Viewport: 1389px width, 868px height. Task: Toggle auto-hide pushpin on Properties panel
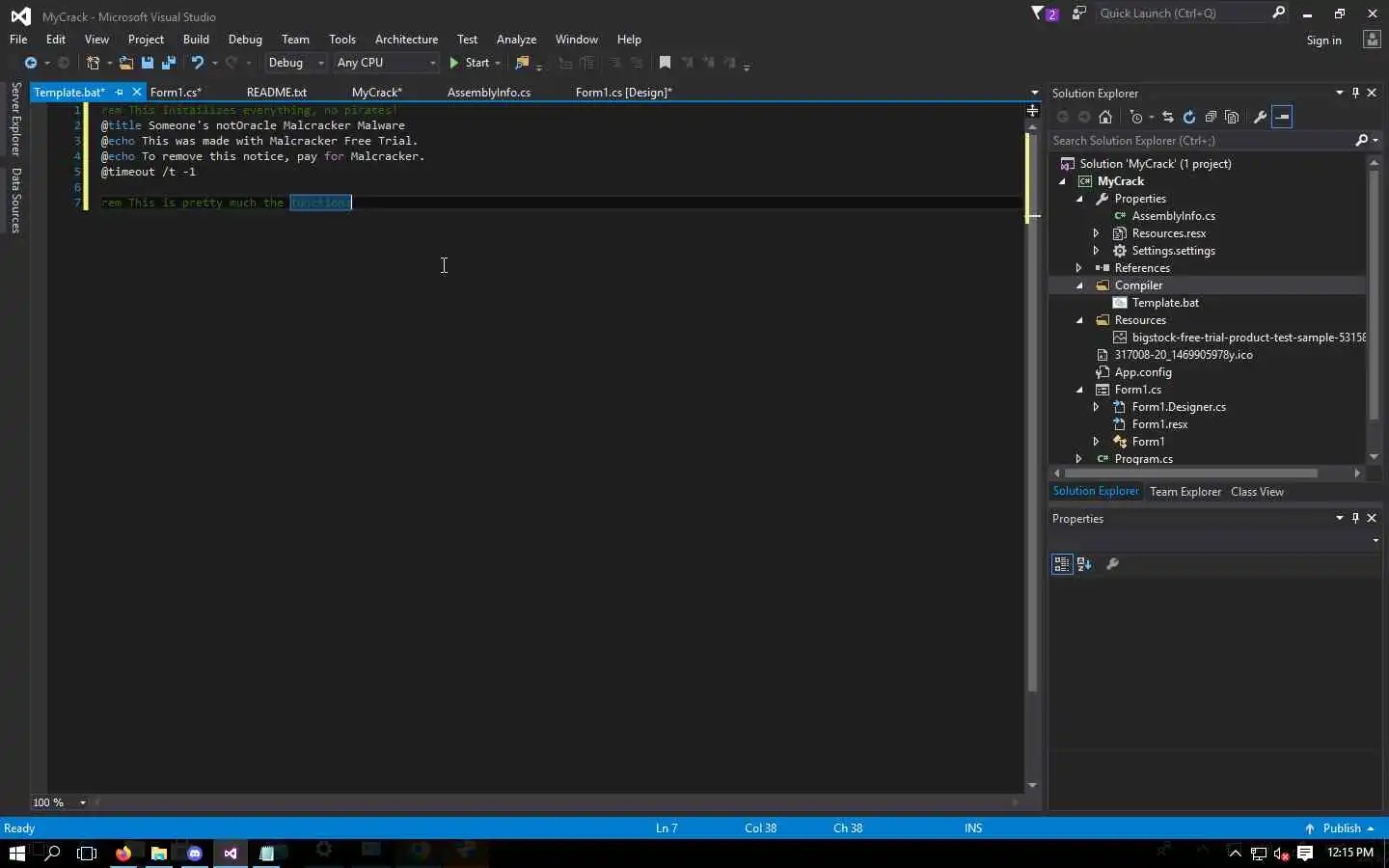(1355, 518)
